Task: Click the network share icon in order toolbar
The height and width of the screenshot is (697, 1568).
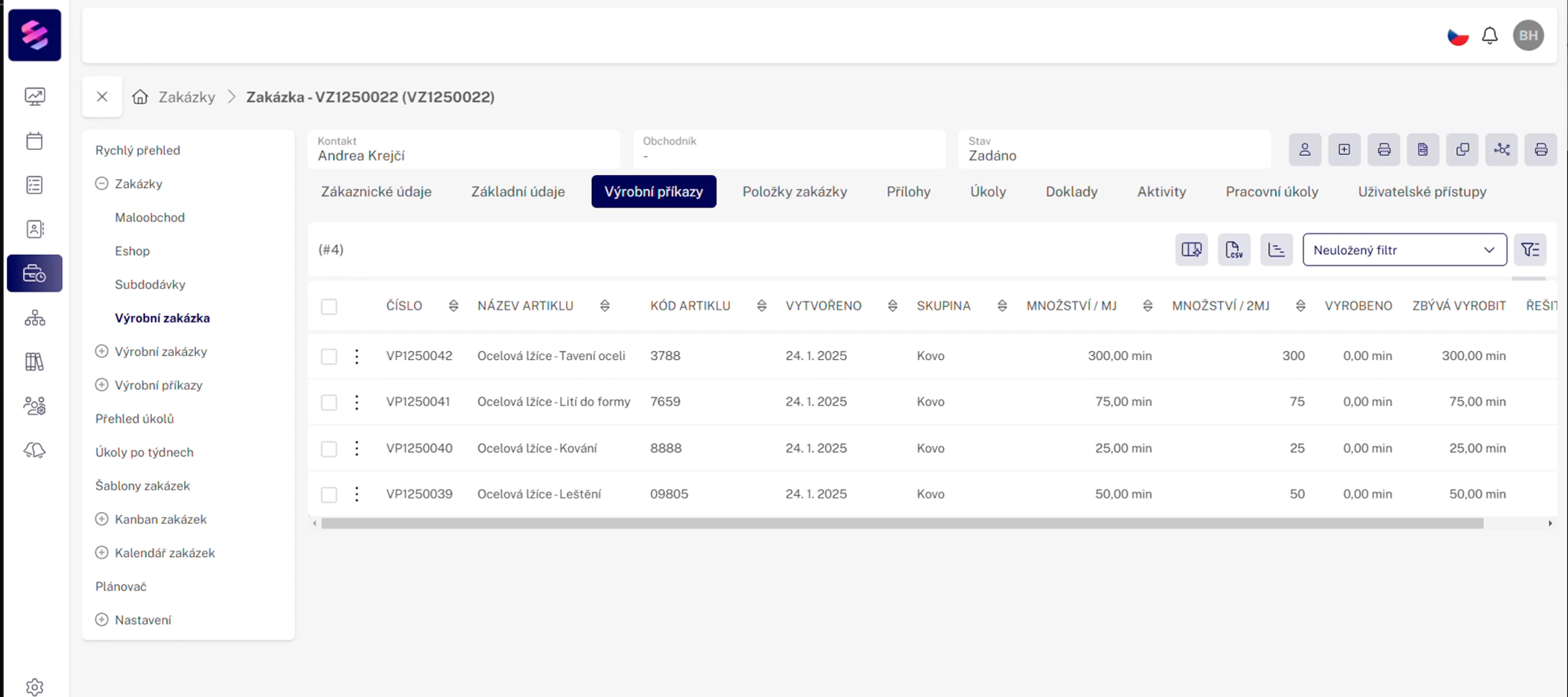Action: [x=1501, y=150]
